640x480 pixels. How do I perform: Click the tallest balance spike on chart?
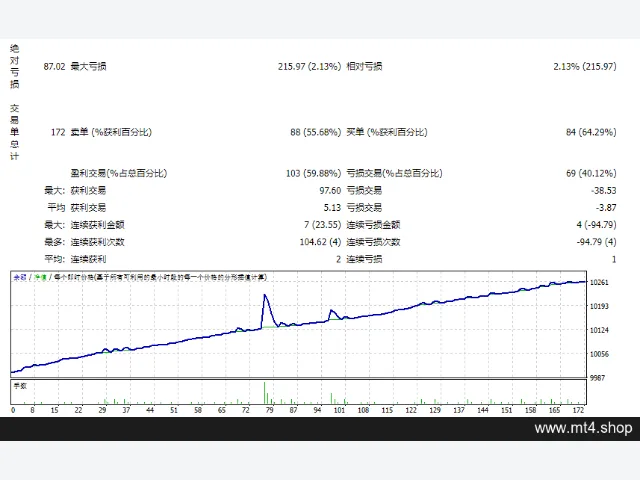265,295
